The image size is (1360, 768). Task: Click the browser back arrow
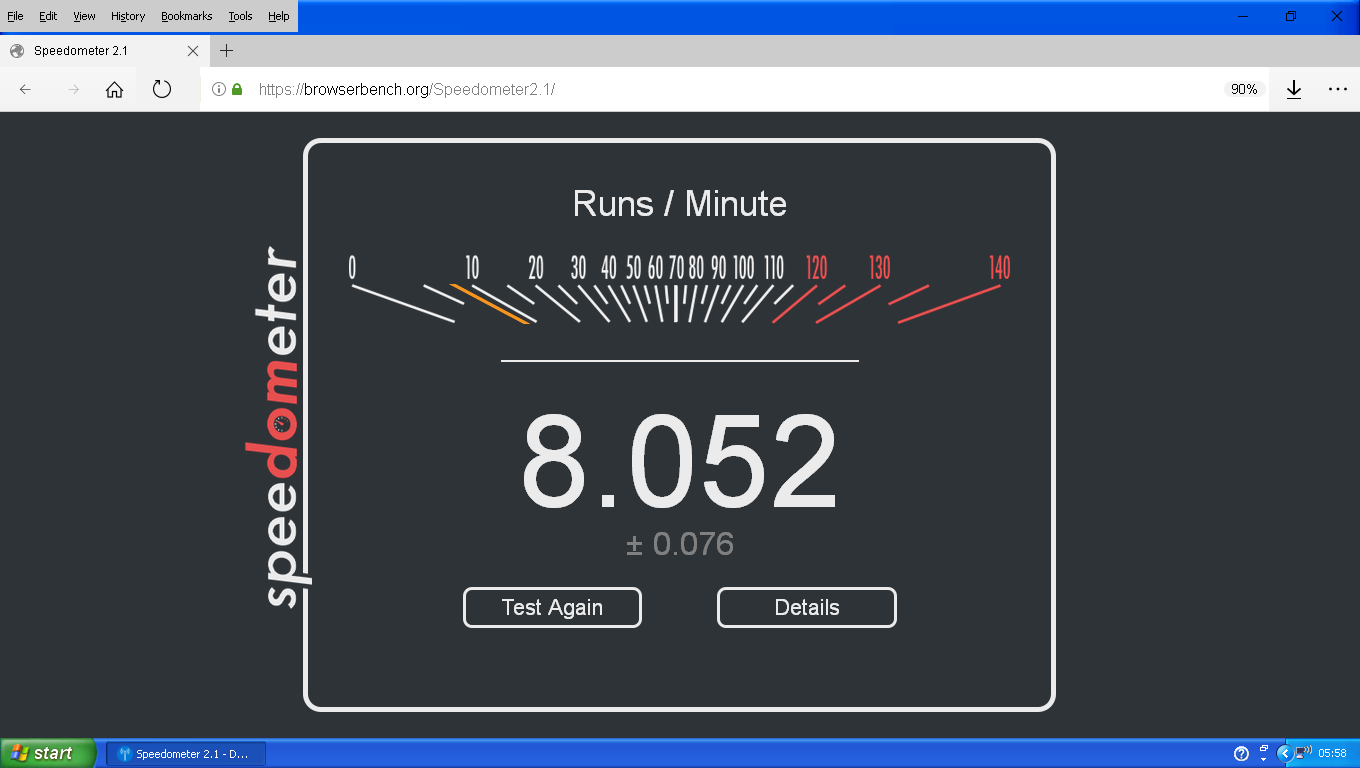click(26, 89)
